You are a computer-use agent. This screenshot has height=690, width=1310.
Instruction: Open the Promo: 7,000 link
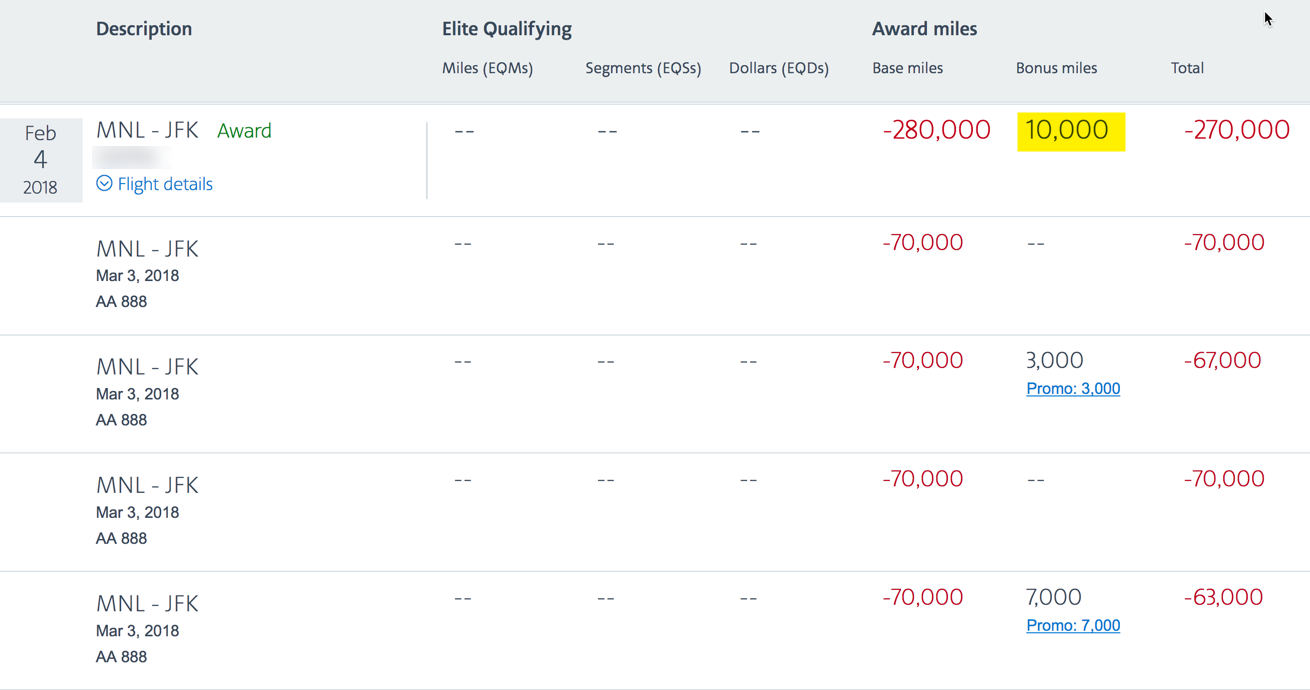[x=1073, y=626]
